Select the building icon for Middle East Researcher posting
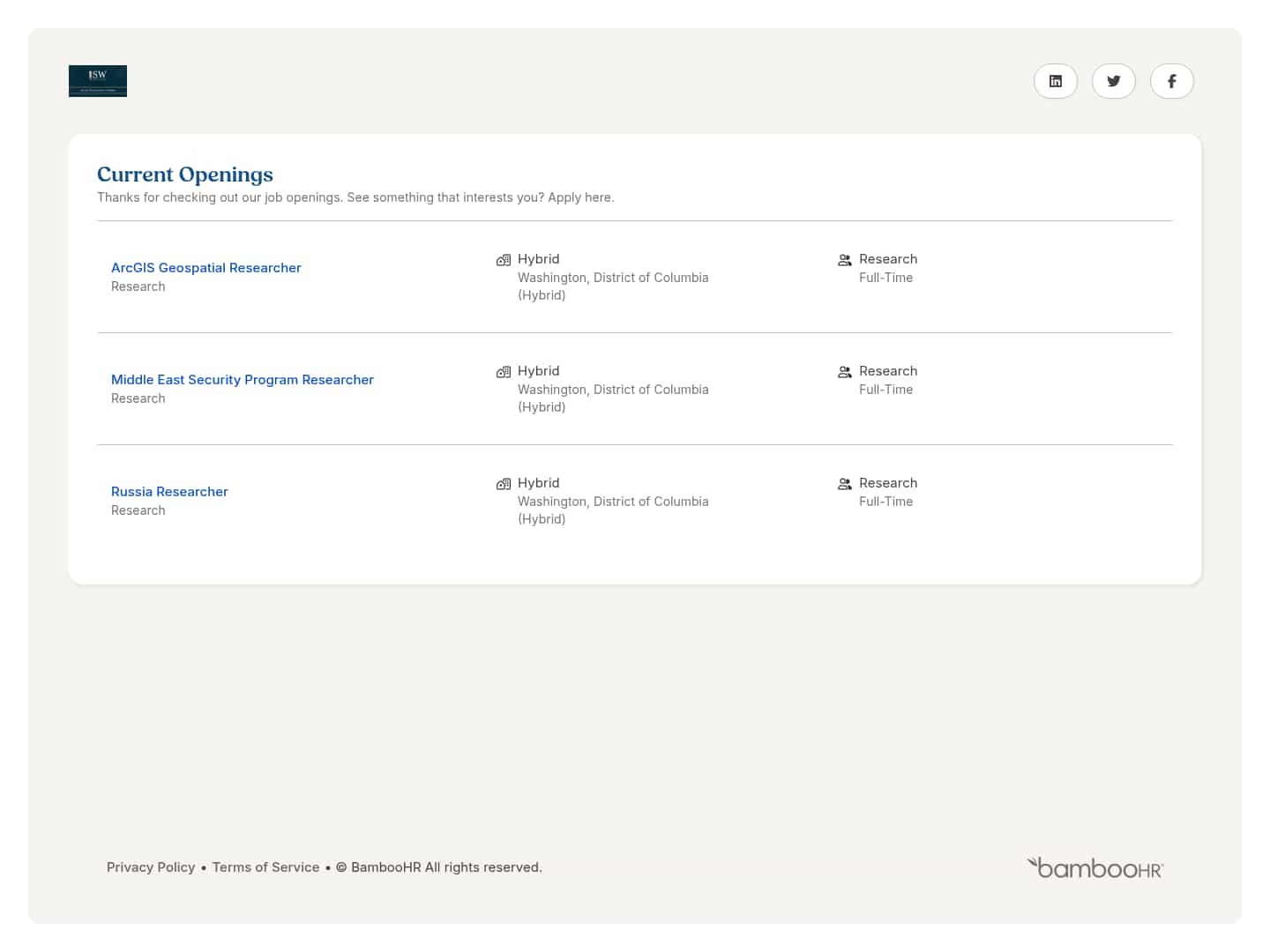The width and height of the screenshot is (1270, 952). click(x=504, y=371)
